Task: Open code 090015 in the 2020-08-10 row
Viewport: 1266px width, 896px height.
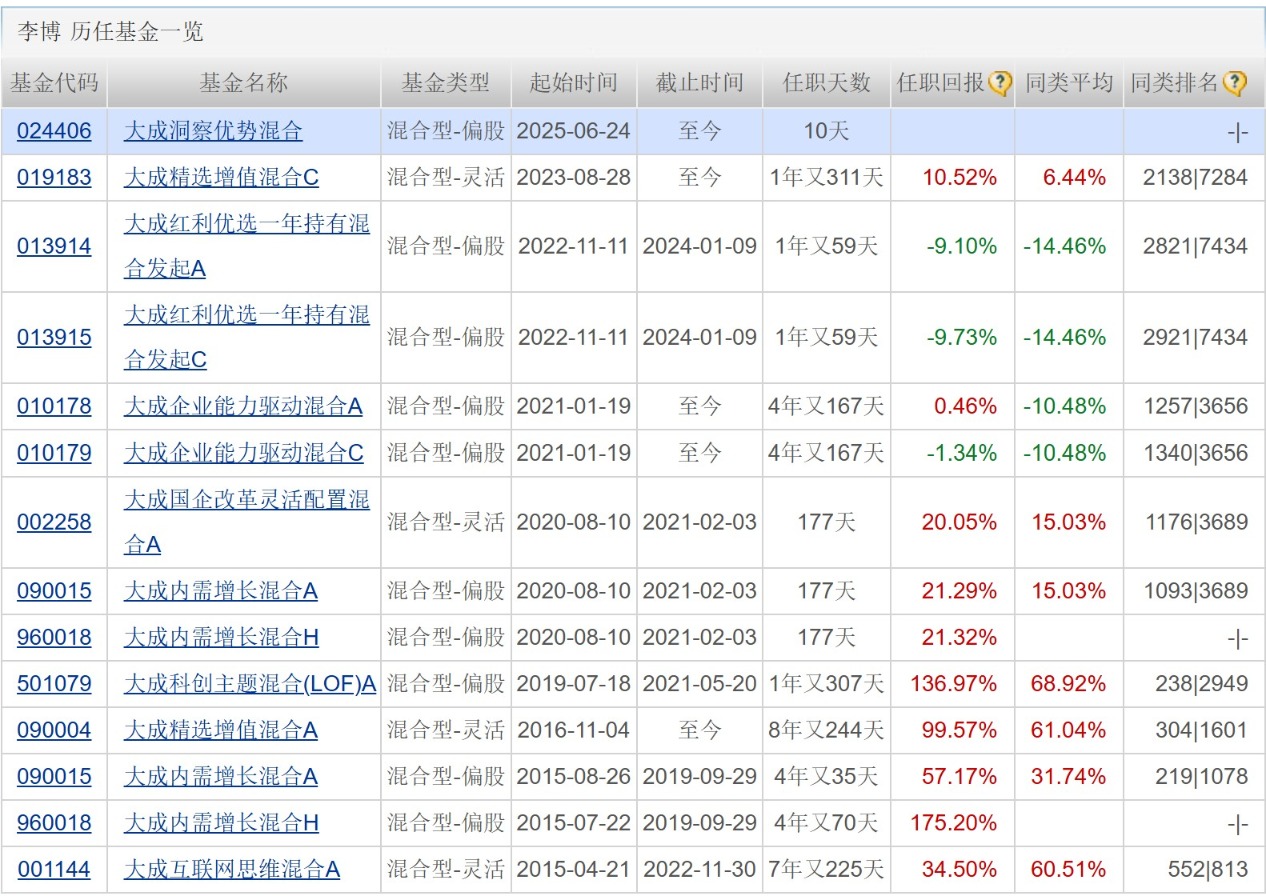Action: click(54, 591)
